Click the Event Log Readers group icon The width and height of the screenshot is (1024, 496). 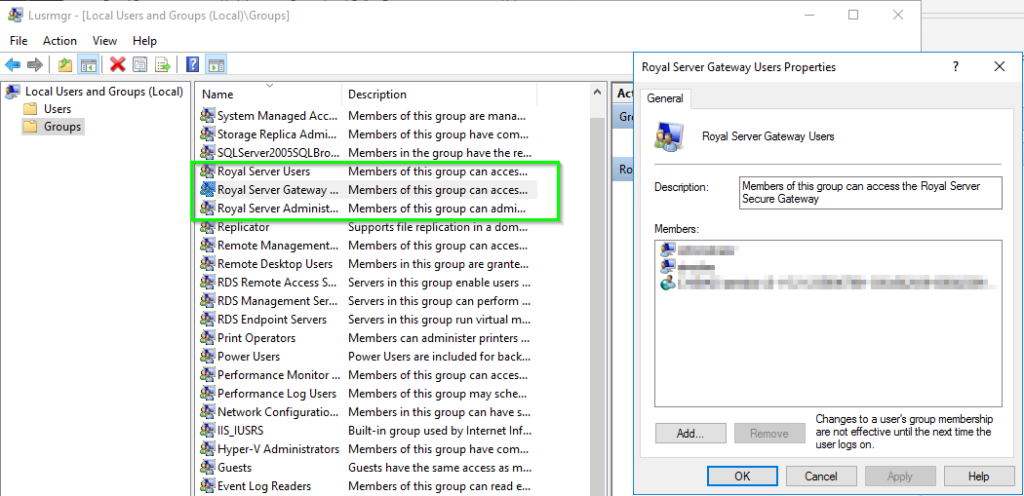coord(208,486)
